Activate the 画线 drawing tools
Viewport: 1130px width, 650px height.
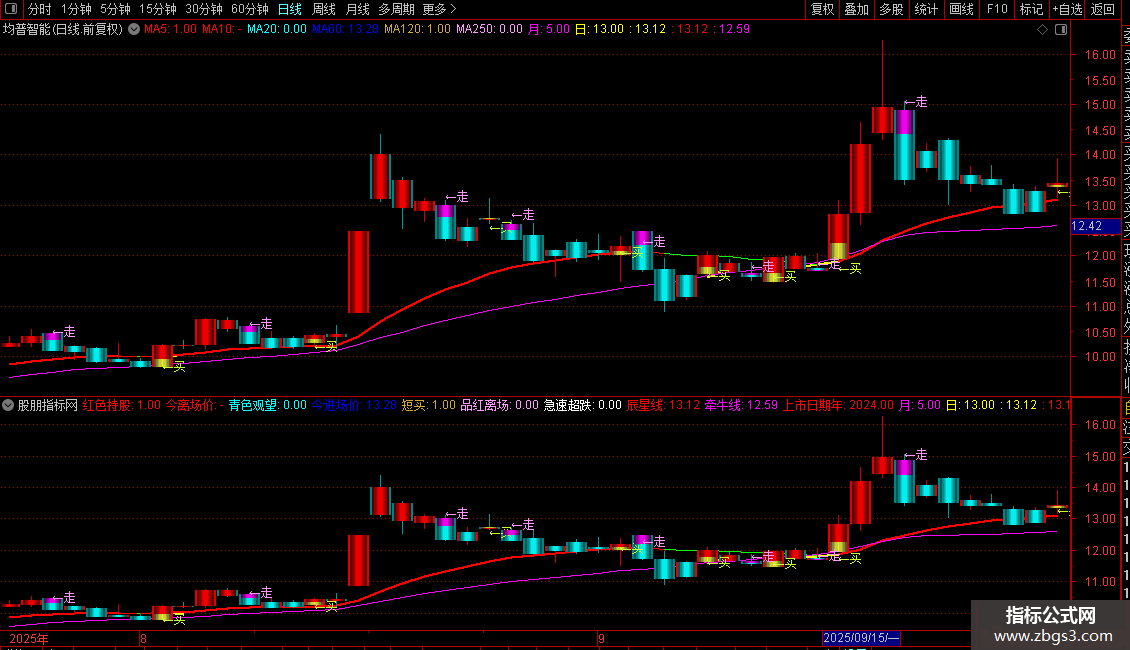click(961, 9)
